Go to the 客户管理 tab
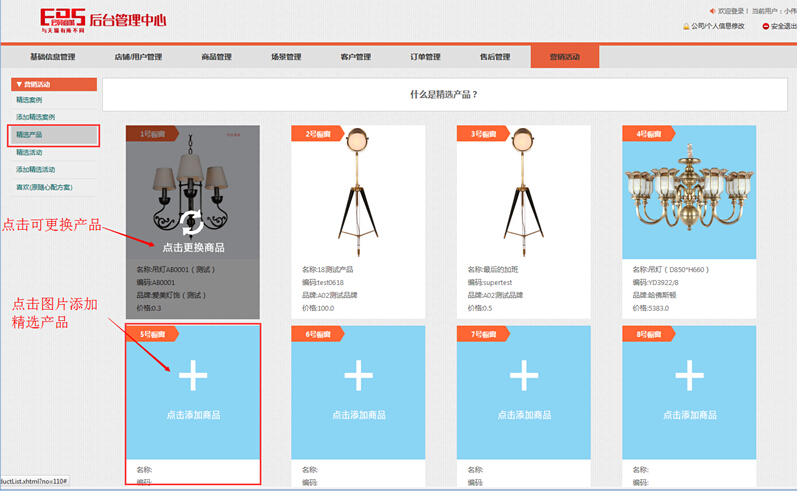This screenshot has height=491, width=797. point(356,57)
